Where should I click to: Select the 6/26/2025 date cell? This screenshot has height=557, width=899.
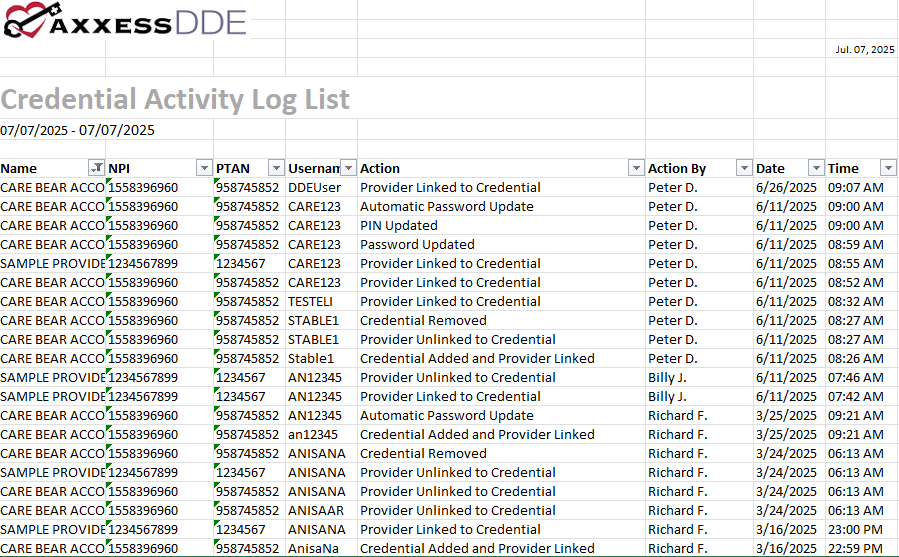pyautogui.click(x=786, y=188)
